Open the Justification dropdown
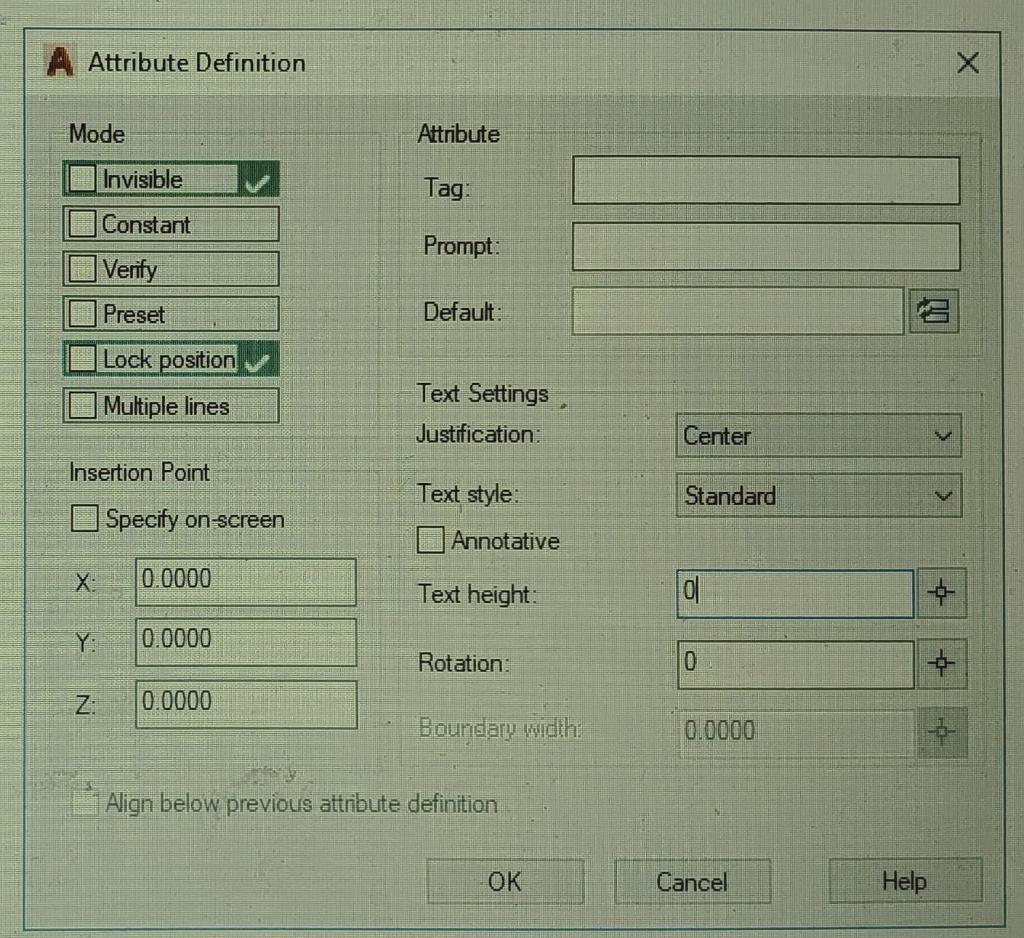 [941, 435]
